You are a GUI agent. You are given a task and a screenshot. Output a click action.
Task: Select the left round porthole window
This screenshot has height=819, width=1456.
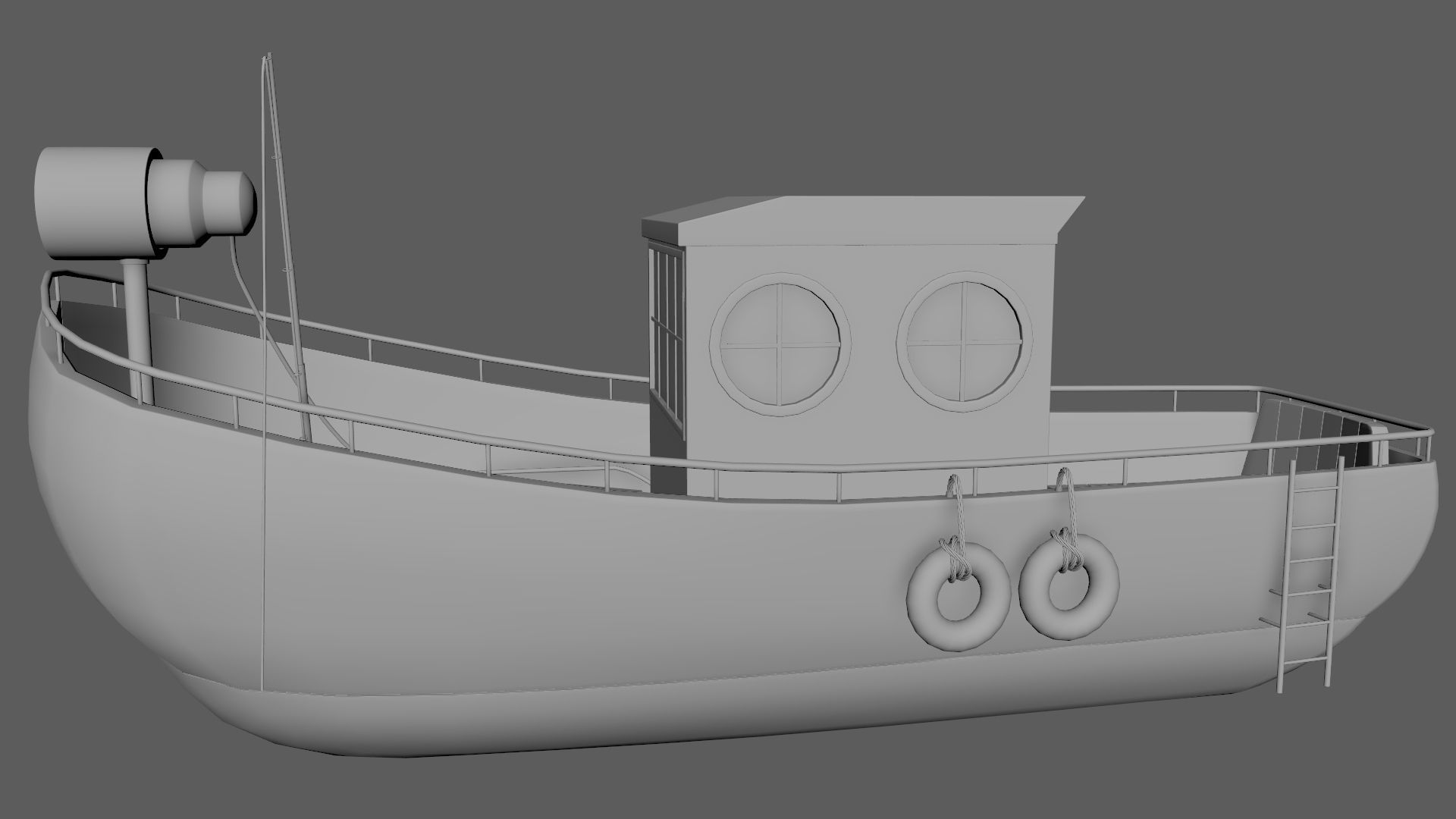780,344
